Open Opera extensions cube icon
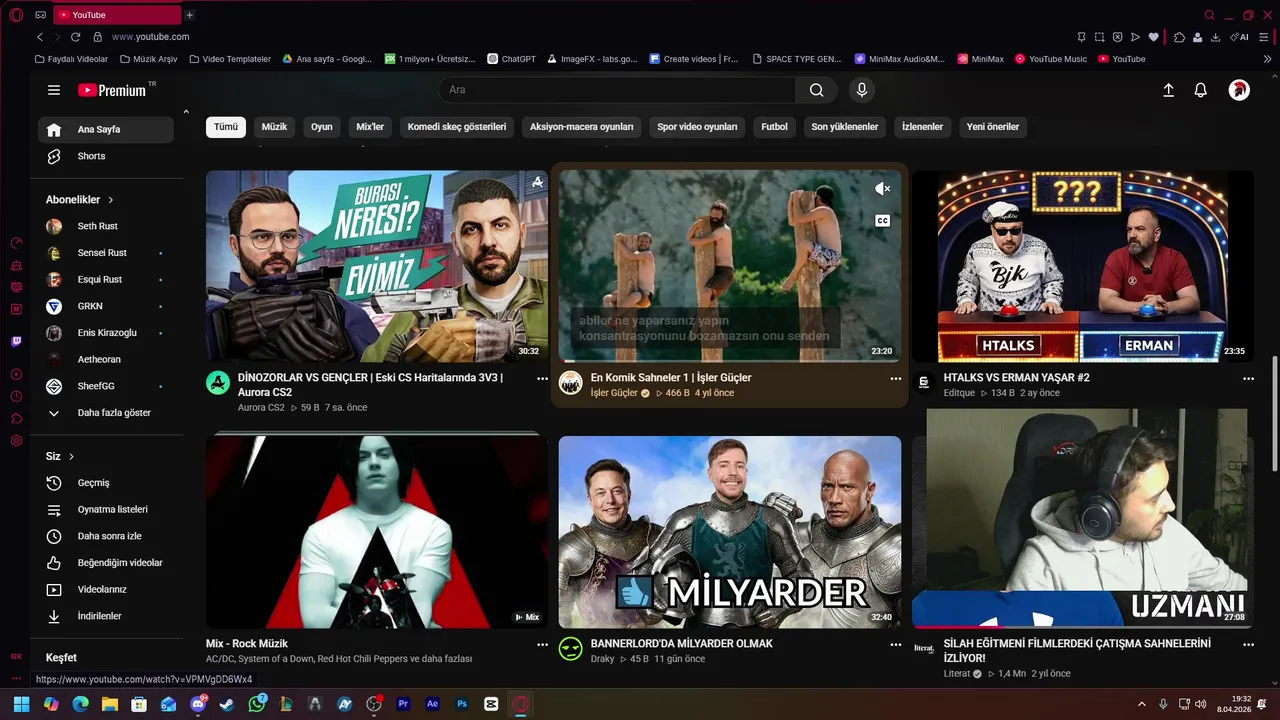 tap(1179, 37)
